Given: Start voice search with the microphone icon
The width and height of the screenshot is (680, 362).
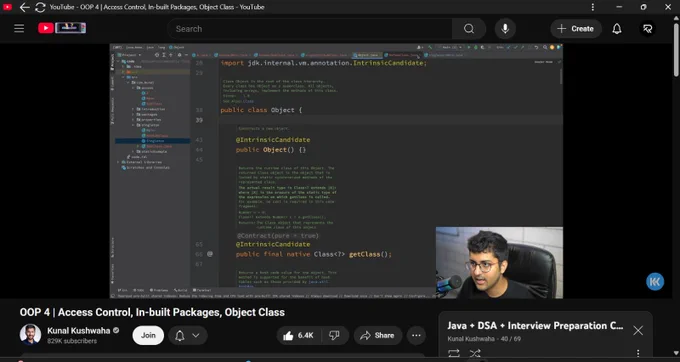Looking at the screenshot, I should click(x=505, y=29).
